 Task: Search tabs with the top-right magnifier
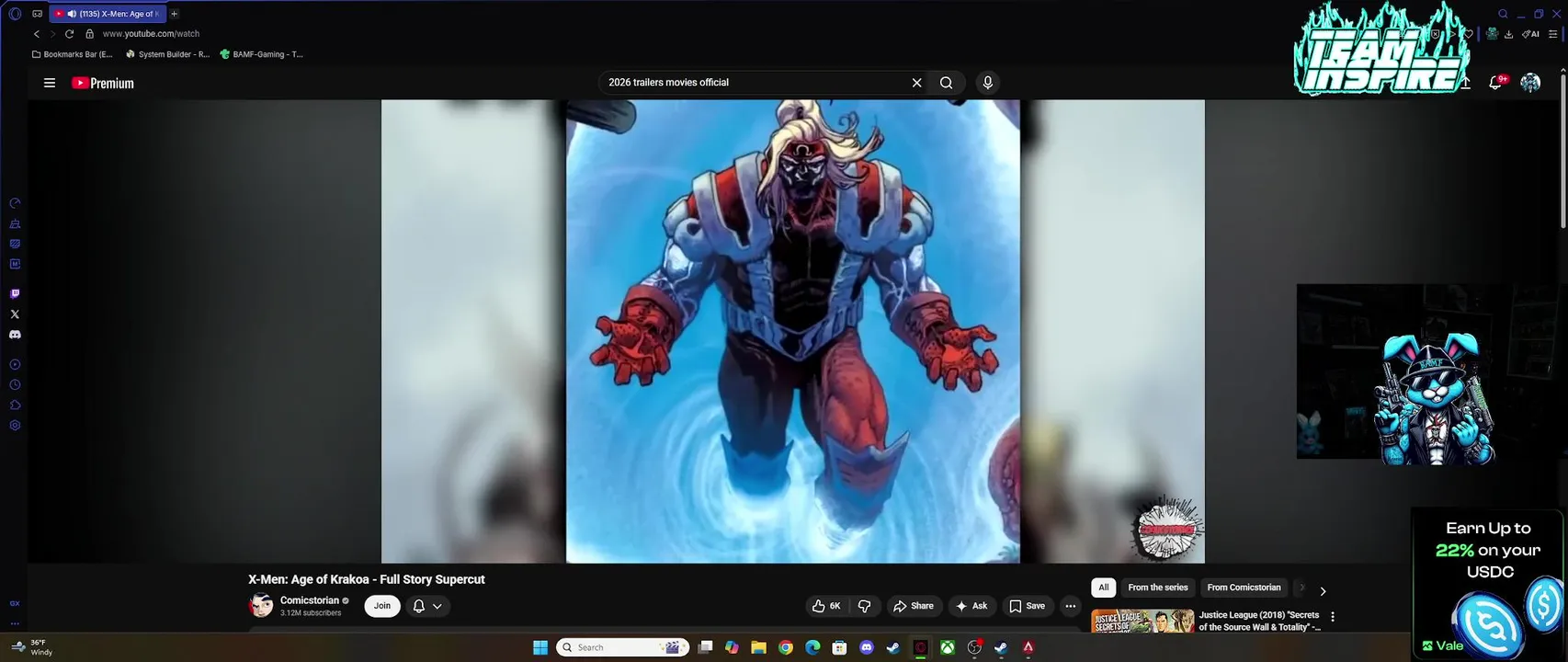(x=1503, y=14)
